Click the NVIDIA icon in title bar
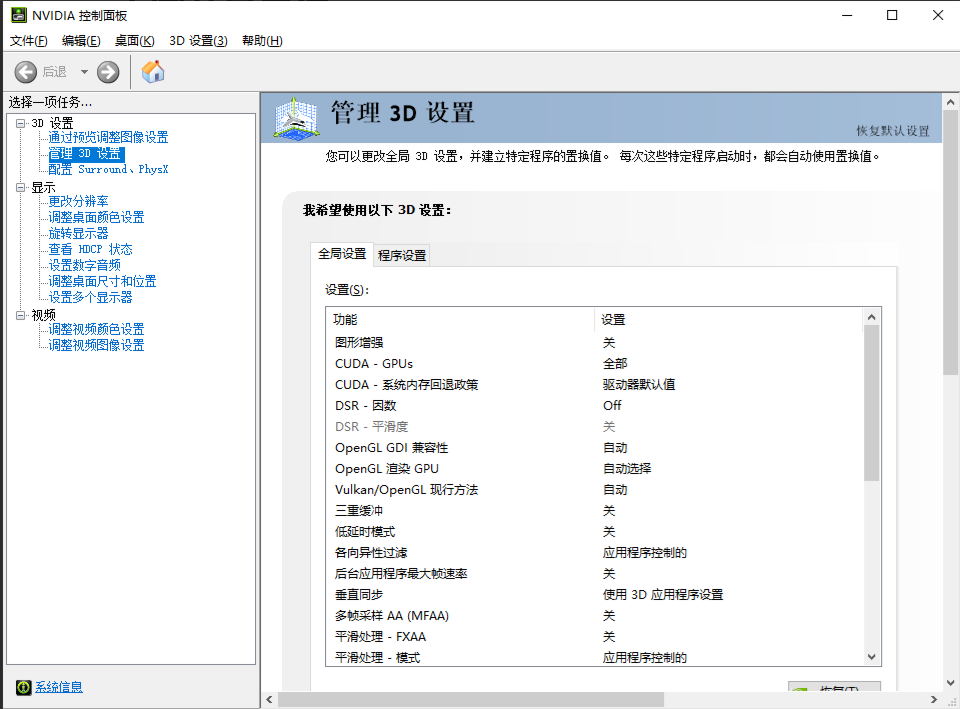The image size is (960, 709). [x=18, y=15]
